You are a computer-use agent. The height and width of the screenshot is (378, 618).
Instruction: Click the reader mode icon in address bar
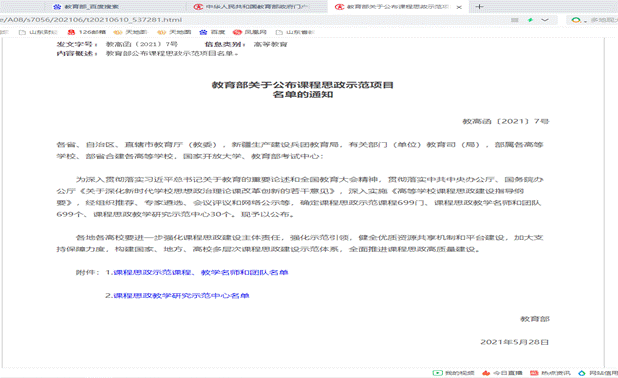point(514,20)
